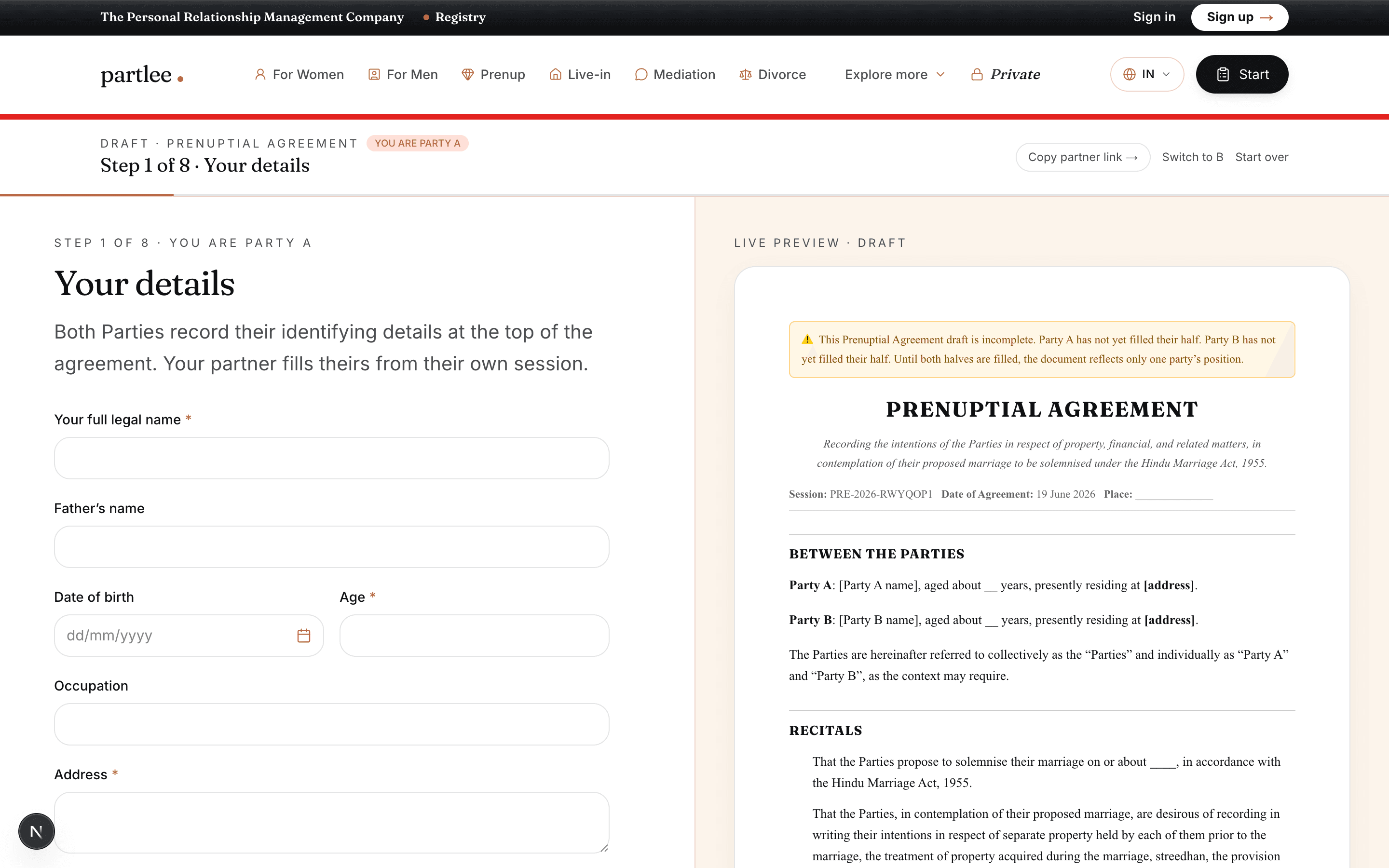1389x868 pixels.
Task: Click the RECITALS heading
Action: (825, 730)
